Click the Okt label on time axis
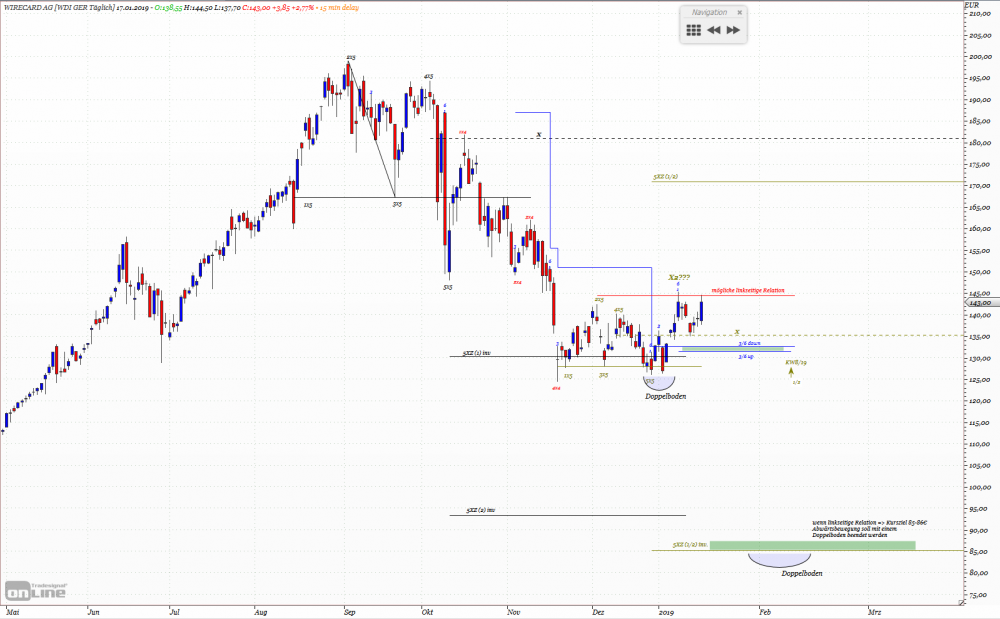 [427, 612]
